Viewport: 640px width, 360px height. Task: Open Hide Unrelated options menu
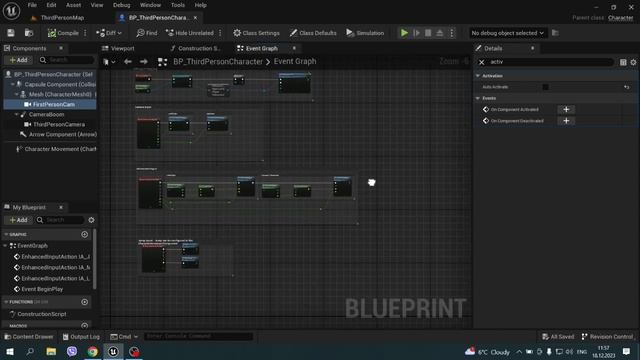pos(220,33)
